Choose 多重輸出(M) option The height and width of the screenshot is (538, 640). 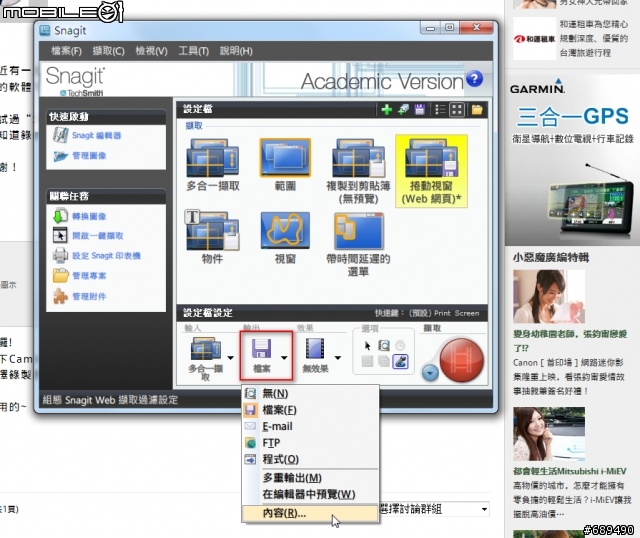310,478
